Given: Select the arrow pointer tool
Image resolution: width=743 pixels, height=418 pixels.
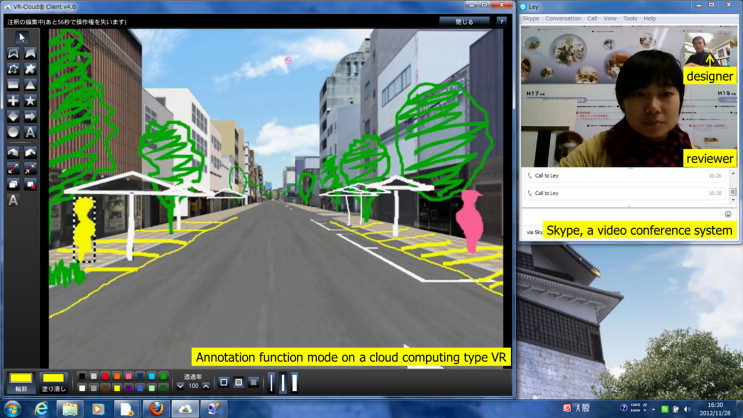Looking at the screenshot, I should pyautogui.click(x=22, y=37).
